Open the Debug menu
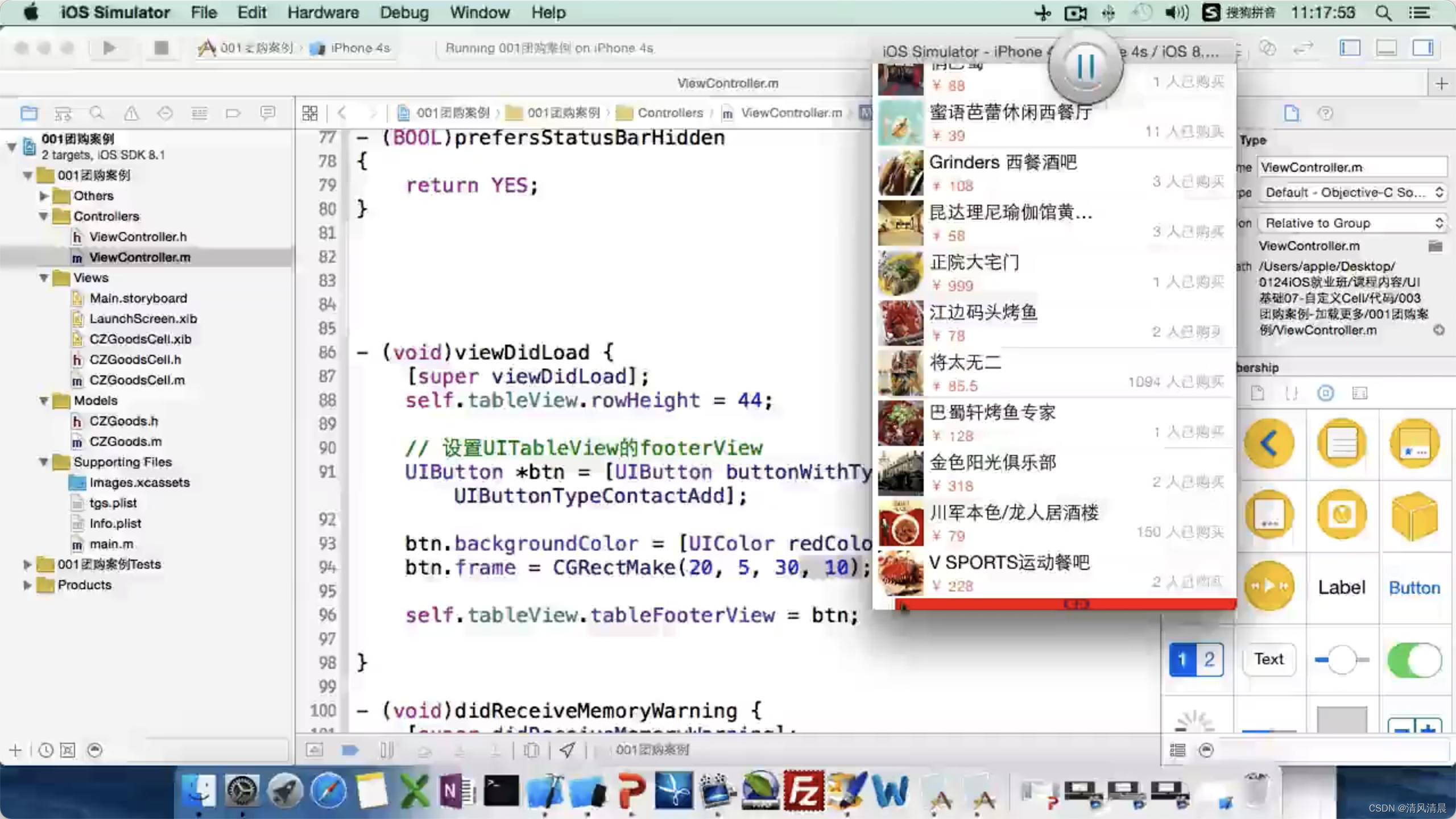Viewport: 1456px width, 819px height. [404, 13]
